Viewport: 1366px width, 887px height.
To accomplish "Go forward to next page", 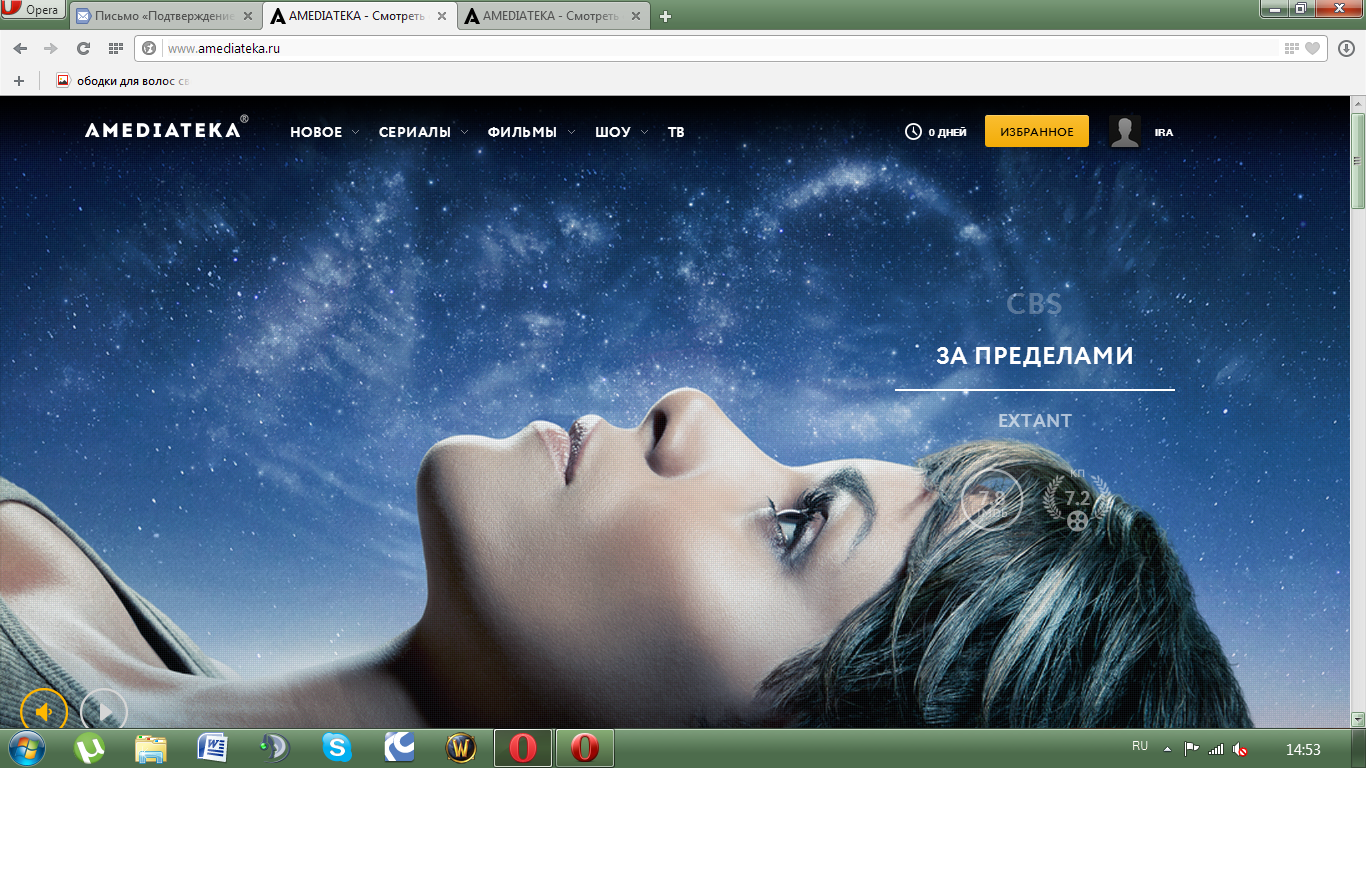I will pos(51,48).
